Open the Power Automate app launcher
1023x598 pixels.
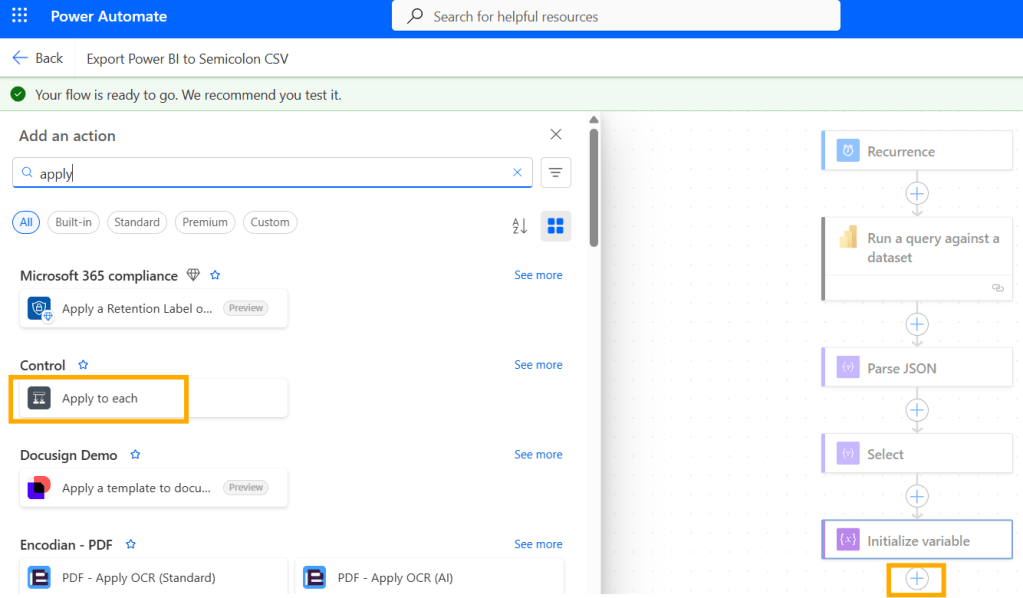[18, 16]
